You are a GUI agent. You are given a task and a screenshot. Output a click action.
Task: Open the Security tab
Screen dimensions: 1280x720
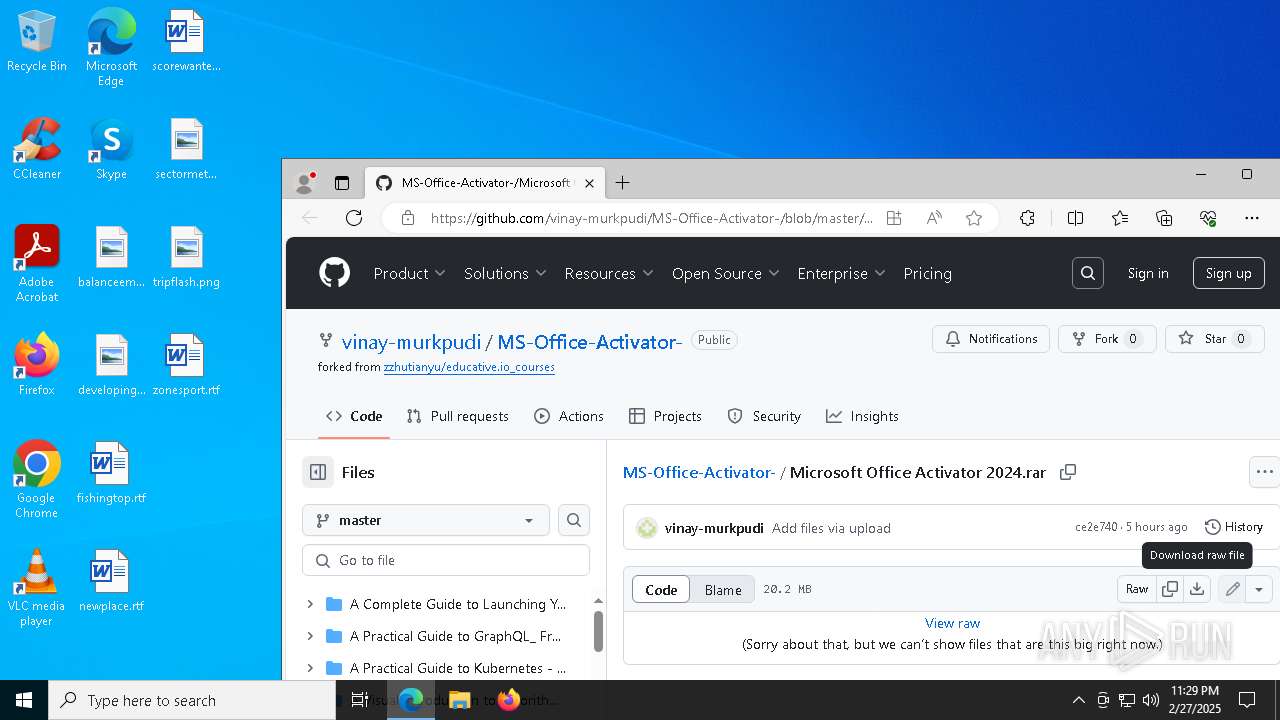click(764, 416)
